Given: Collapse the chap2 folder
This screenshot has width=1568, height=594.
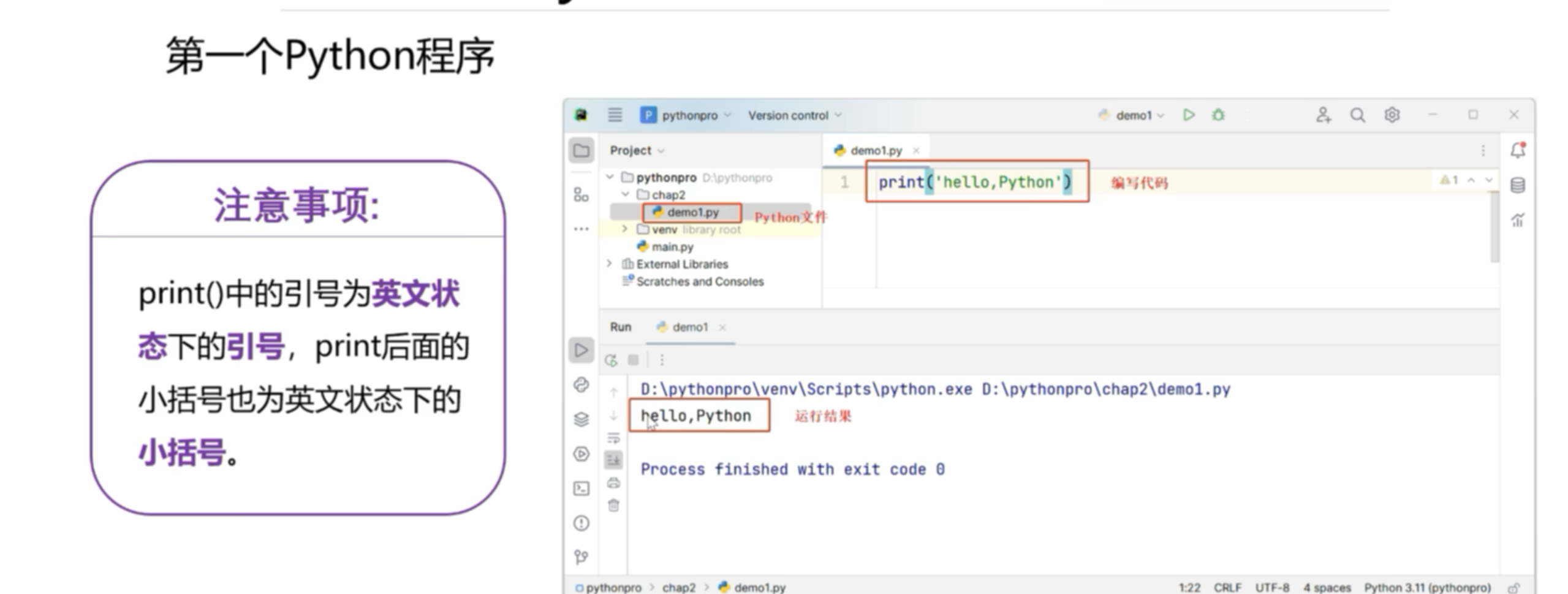Looking at the screenshot, I should pos(625,194).
